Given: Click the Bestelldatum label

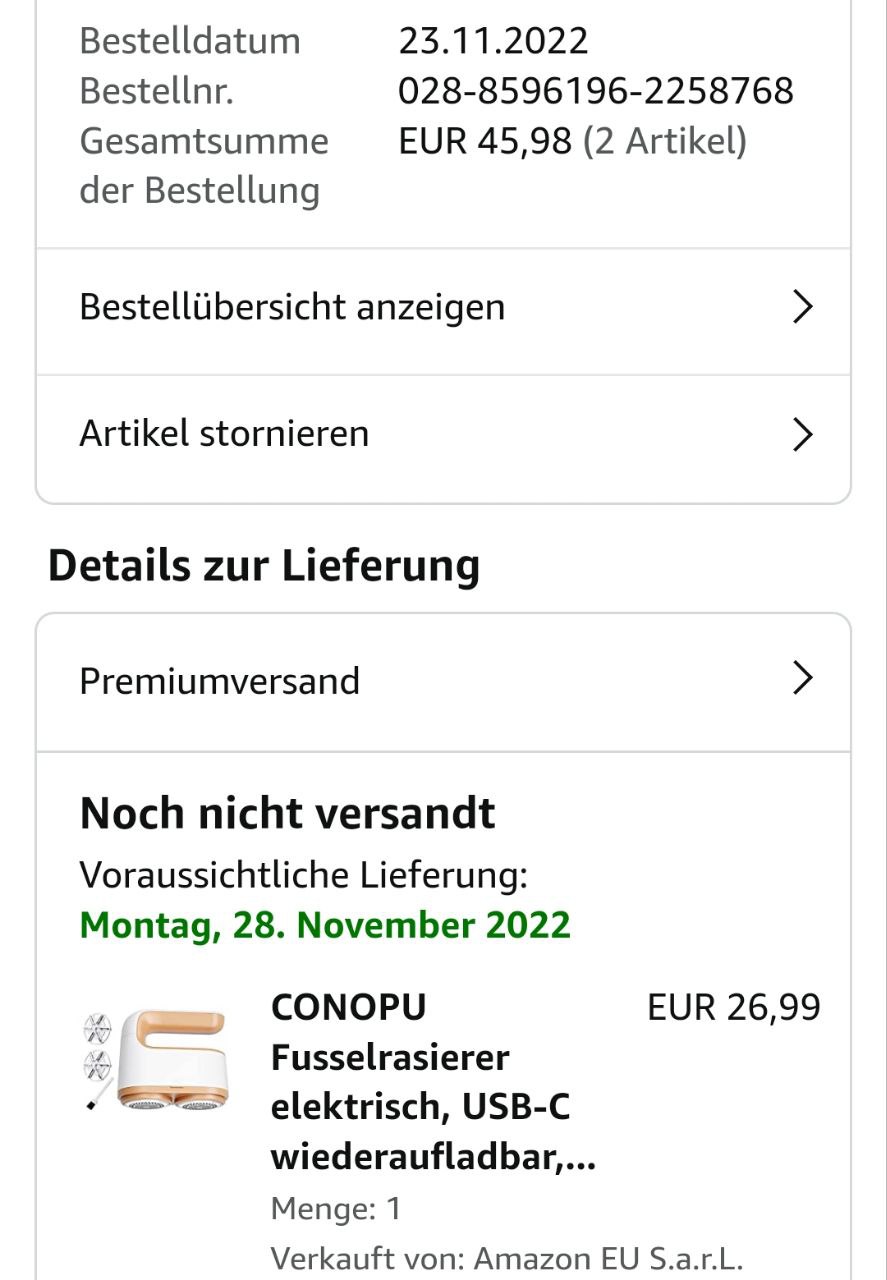Looking at the screenshot, I should click(190, 41).
